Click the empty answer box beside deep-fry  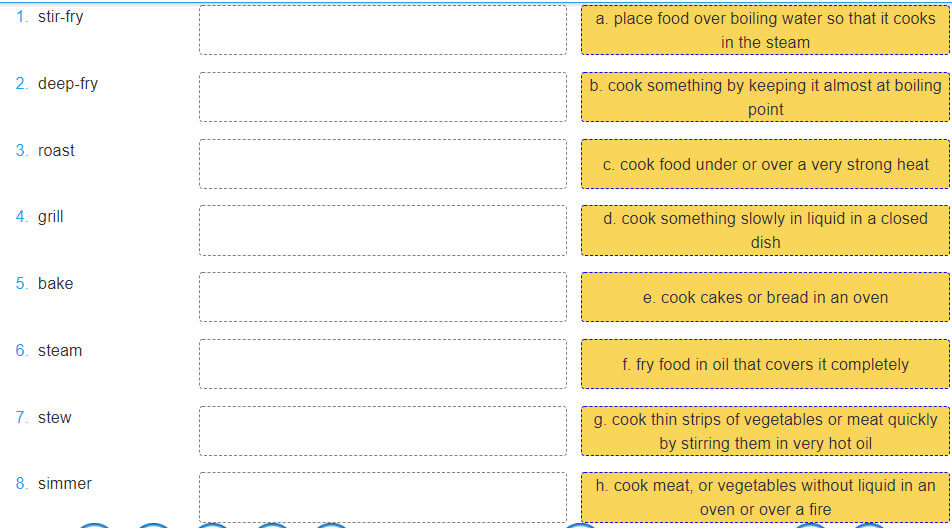click(x=382, y=97)
